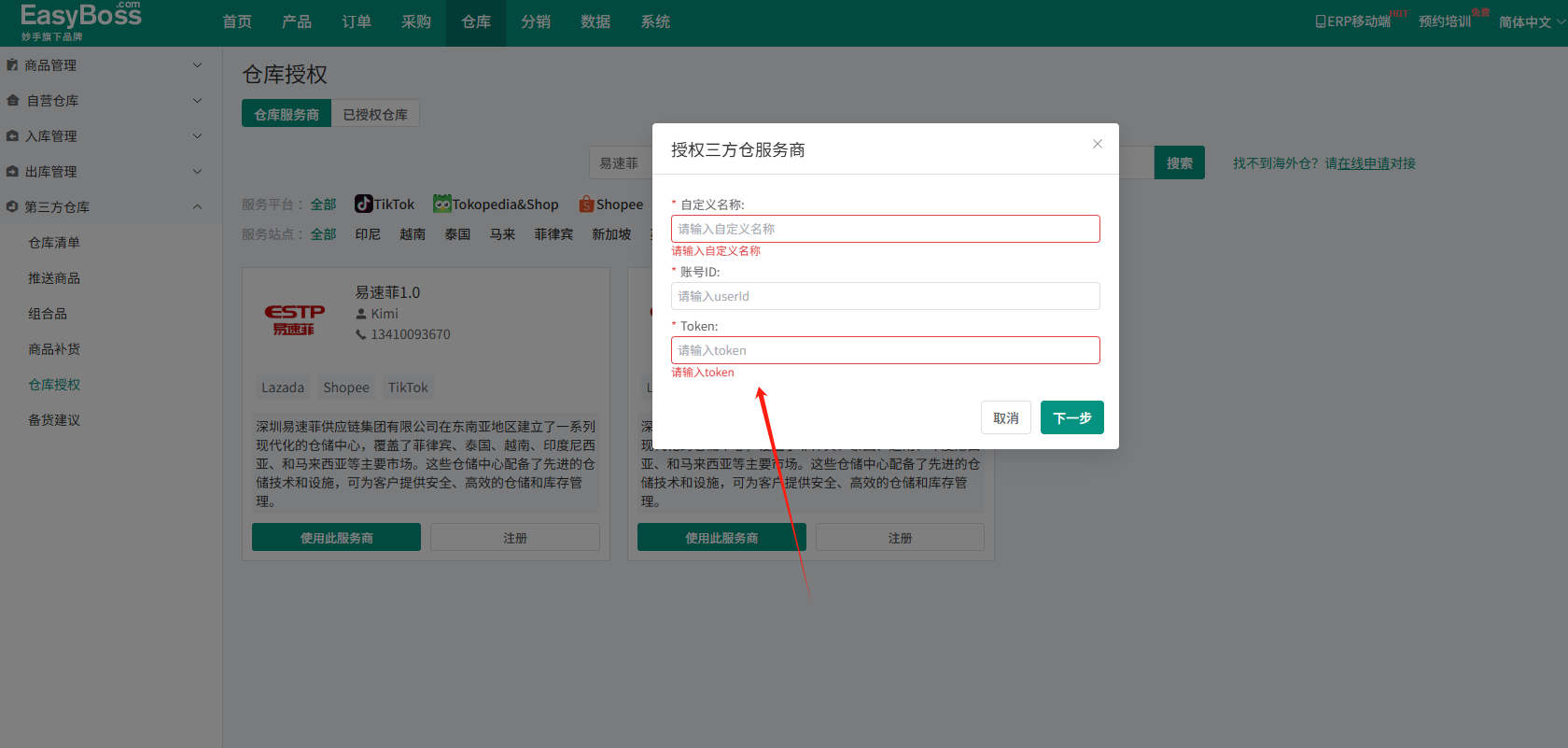This screenshot has height=748, width=1568.
Task: Click 注册 button for 易速菲1.0
Action: [515, 537]
